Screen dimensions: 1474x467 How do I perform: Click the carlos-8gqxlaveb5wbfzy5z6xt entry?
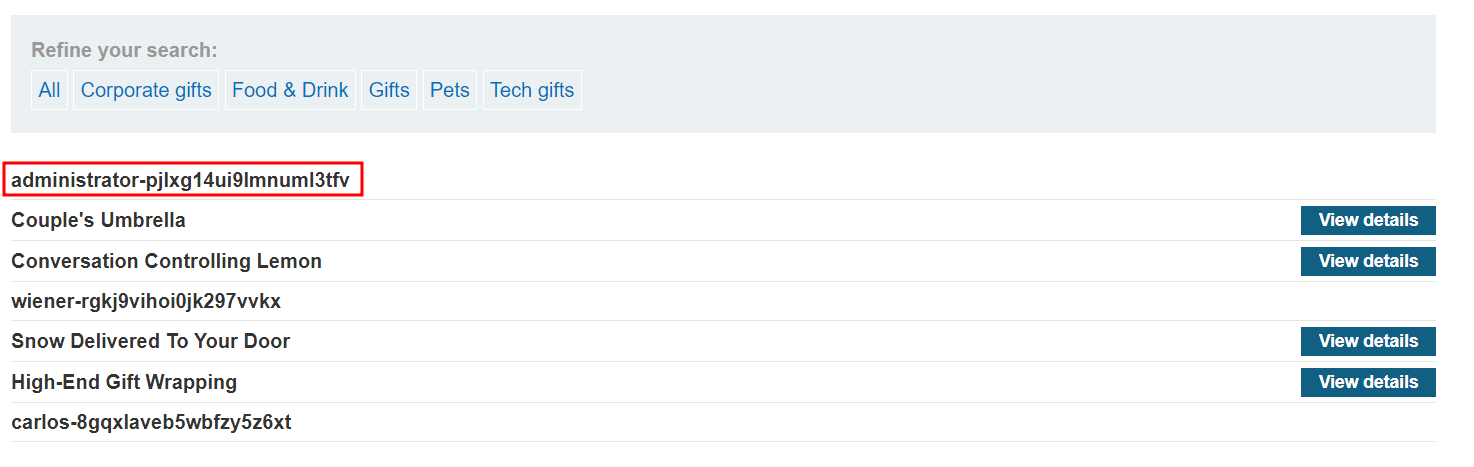(x=151, y=422)
